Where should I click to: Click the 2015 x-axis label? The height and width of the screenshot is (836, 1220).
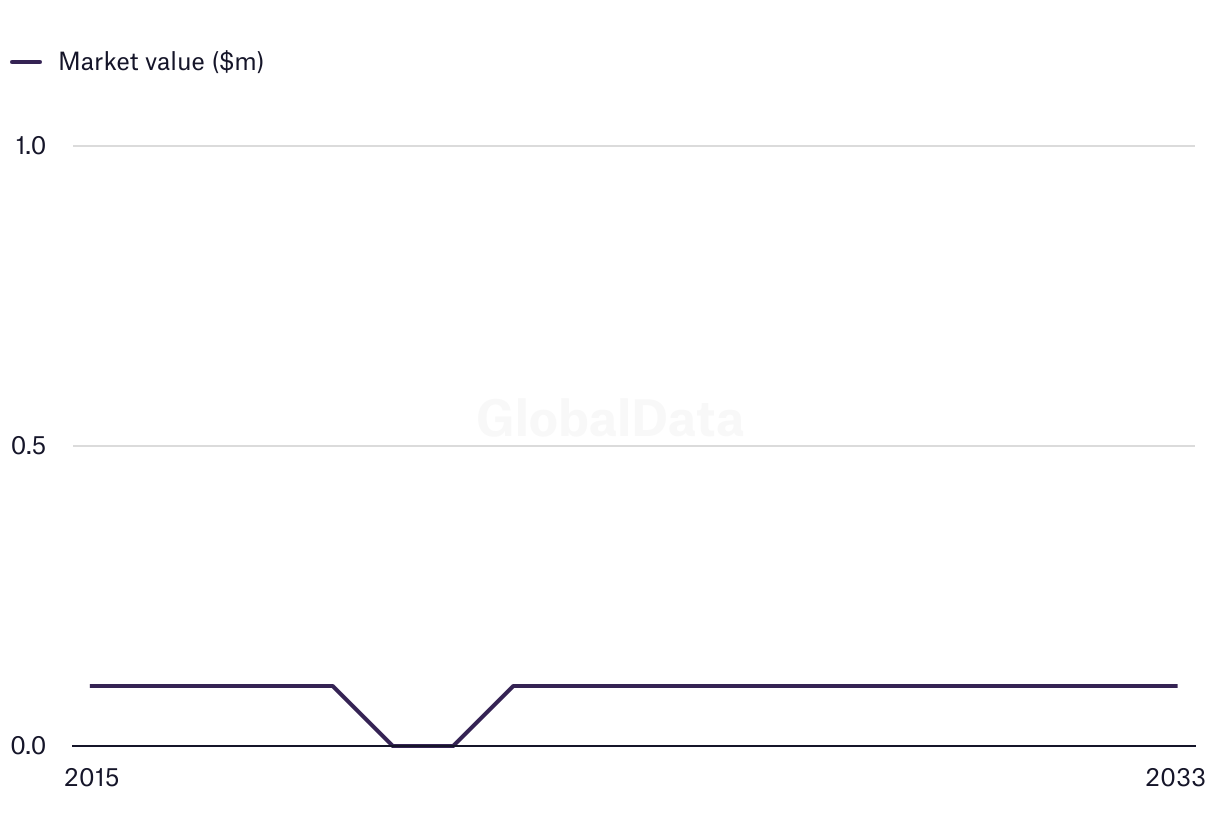91,778
